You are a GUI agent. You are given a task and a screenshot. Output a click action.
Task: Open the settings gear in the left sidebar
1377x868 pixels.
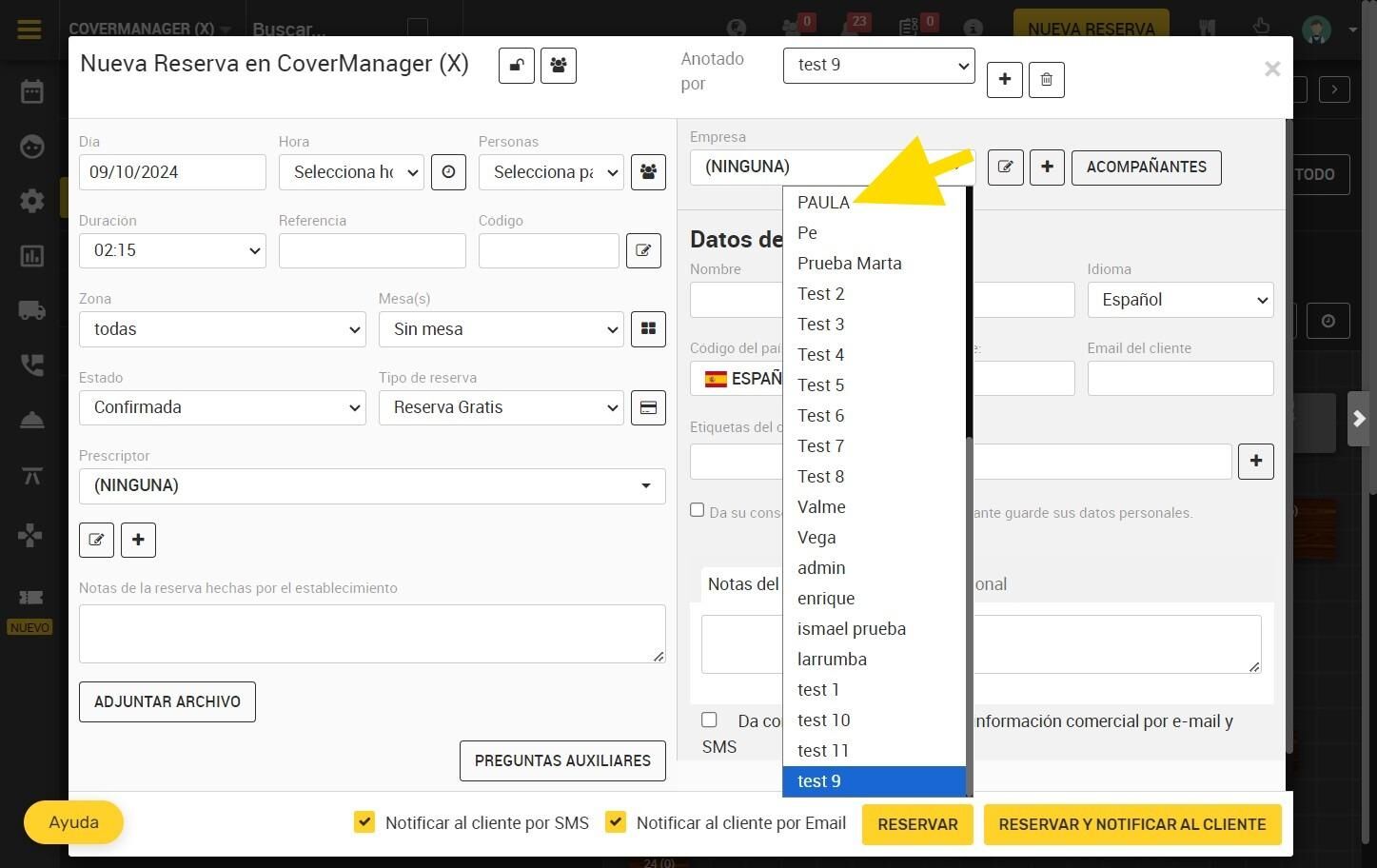click(x=31, y=201)
